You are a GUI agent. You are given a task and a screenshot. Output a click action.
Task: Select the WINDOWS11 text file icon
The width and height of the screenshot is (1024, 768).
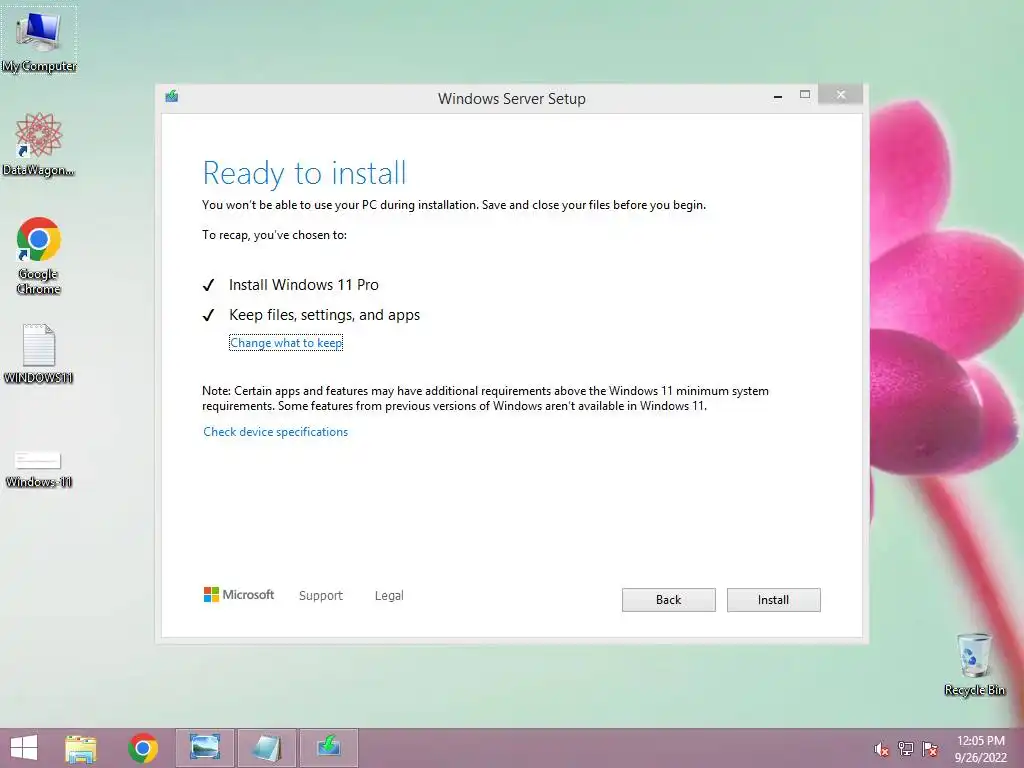[39, 353]
